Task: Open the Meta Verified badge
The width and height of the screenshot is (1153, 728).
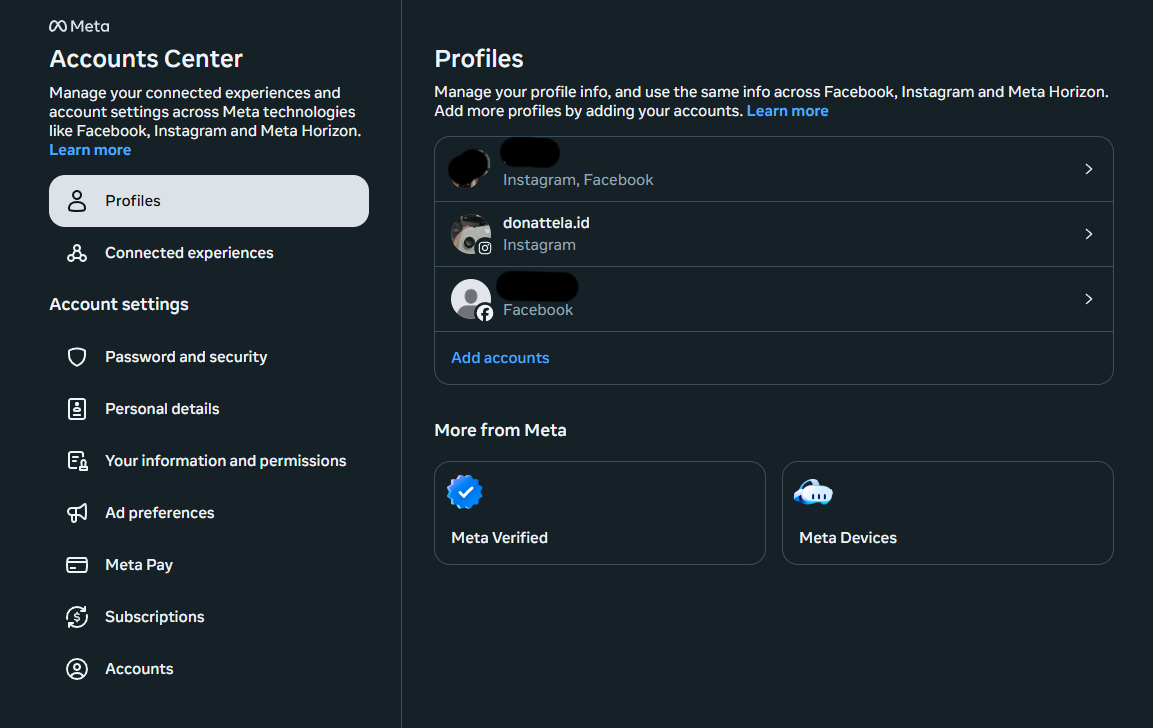Action: click(463, 491)
